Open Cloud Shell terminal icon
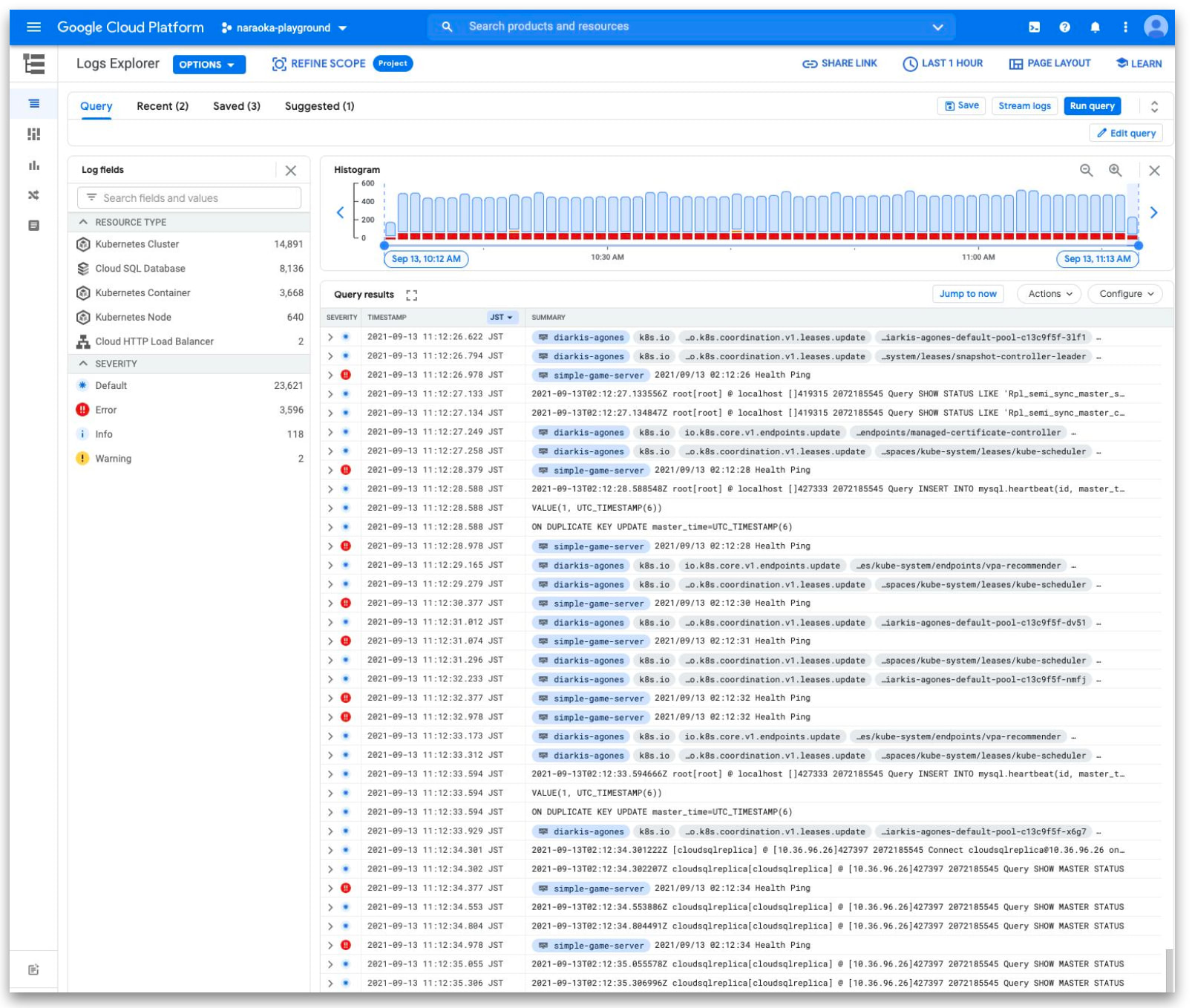This screenshot has width=1192, height=1008. point(1034,27)
